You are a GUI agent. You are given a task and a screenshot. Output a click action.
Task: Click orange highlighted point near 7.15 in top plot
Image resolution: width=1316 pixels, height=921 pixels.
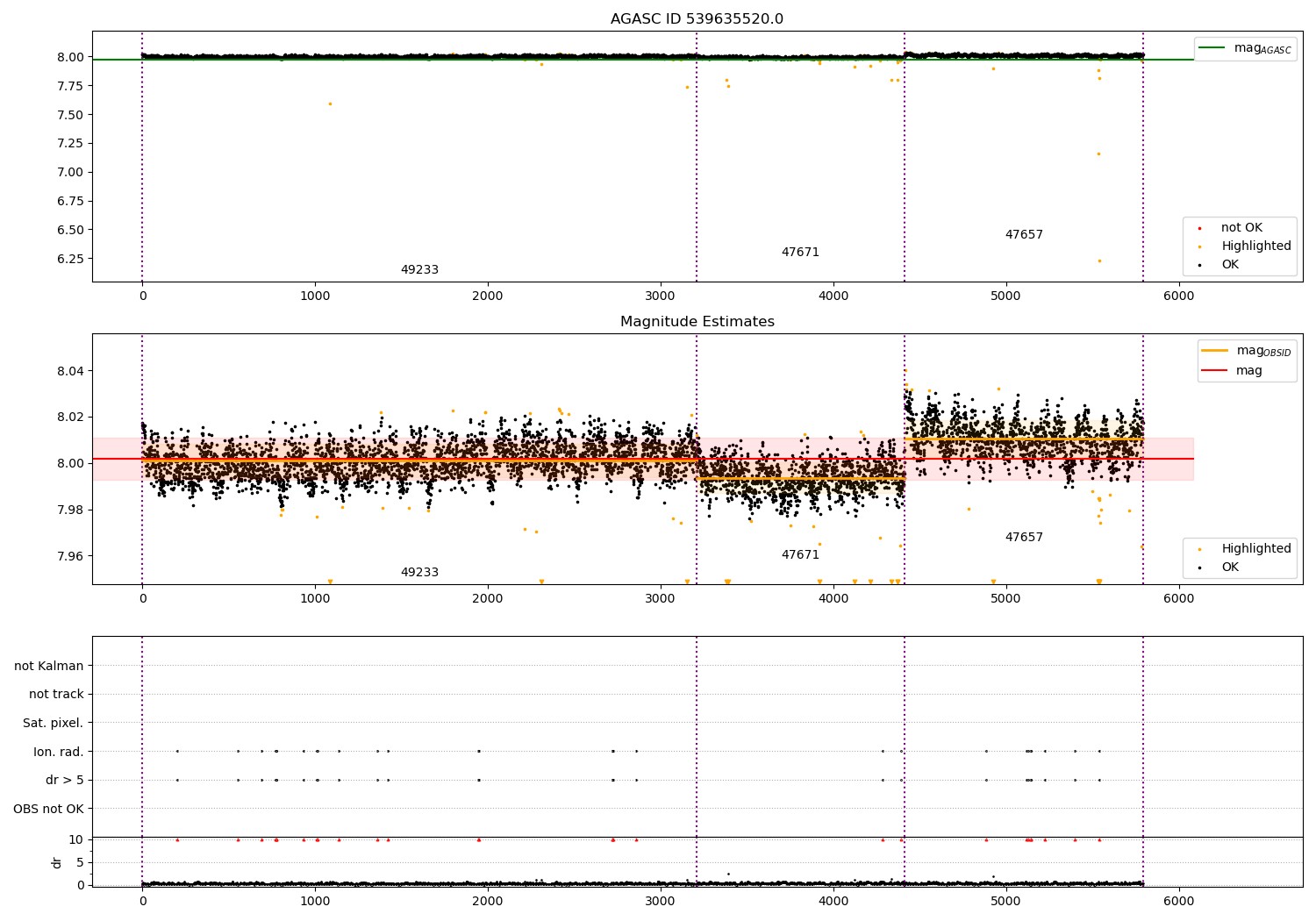(x=1098, y=153)
